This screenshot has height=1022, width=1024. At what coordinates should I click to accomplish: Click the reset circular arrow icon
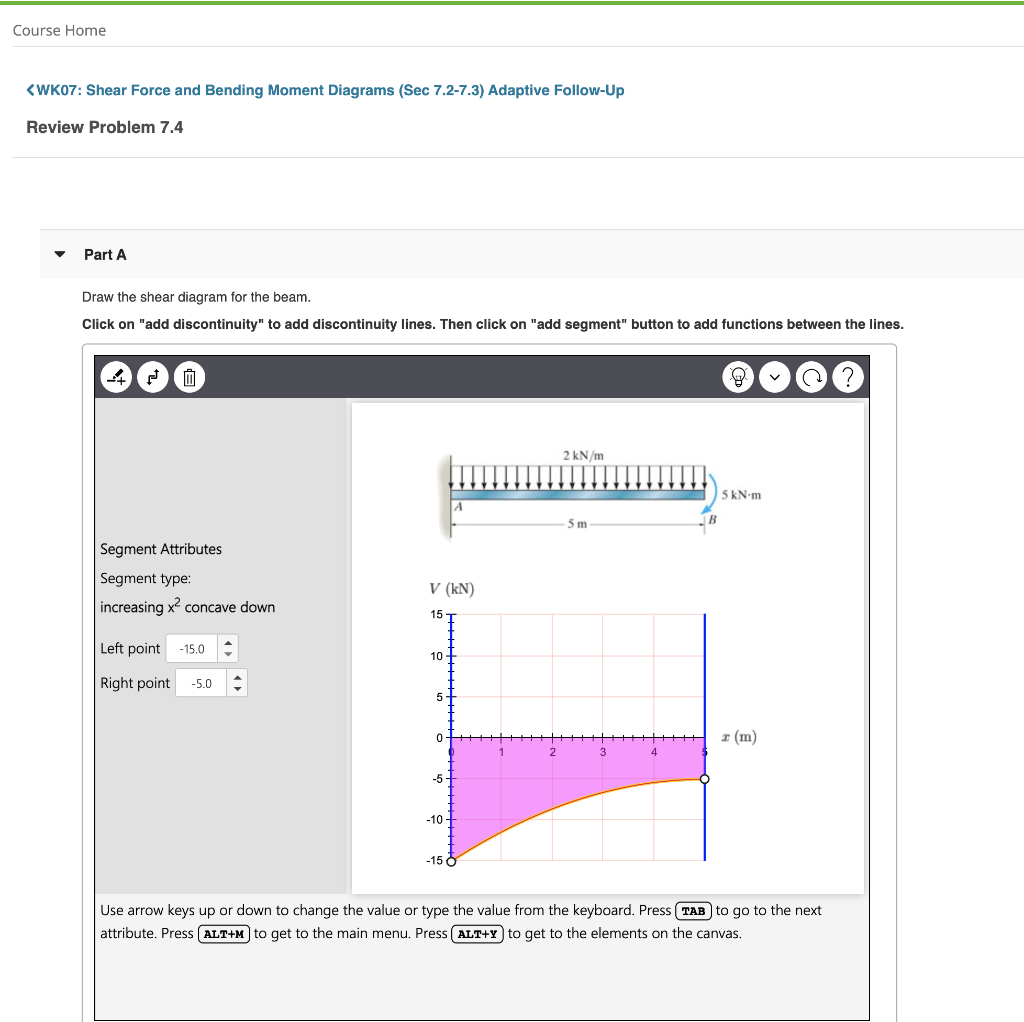pyautogui.click(x=812, y=377)
